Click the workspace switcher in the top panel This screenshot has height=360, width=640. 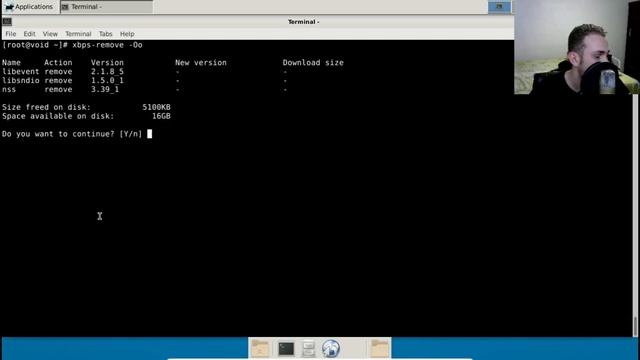pyautogui.click(x=499, y=7)
